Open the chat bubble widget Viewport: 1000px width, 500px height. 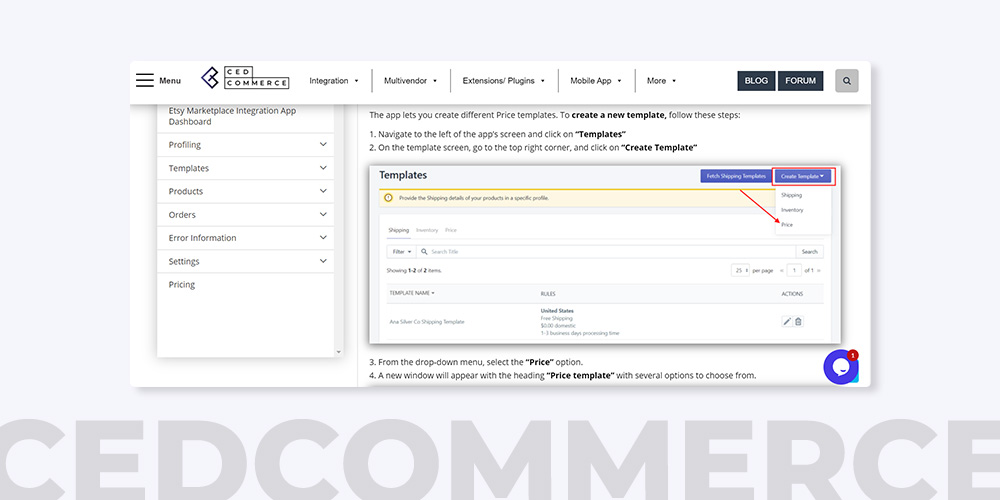(841, 367)
